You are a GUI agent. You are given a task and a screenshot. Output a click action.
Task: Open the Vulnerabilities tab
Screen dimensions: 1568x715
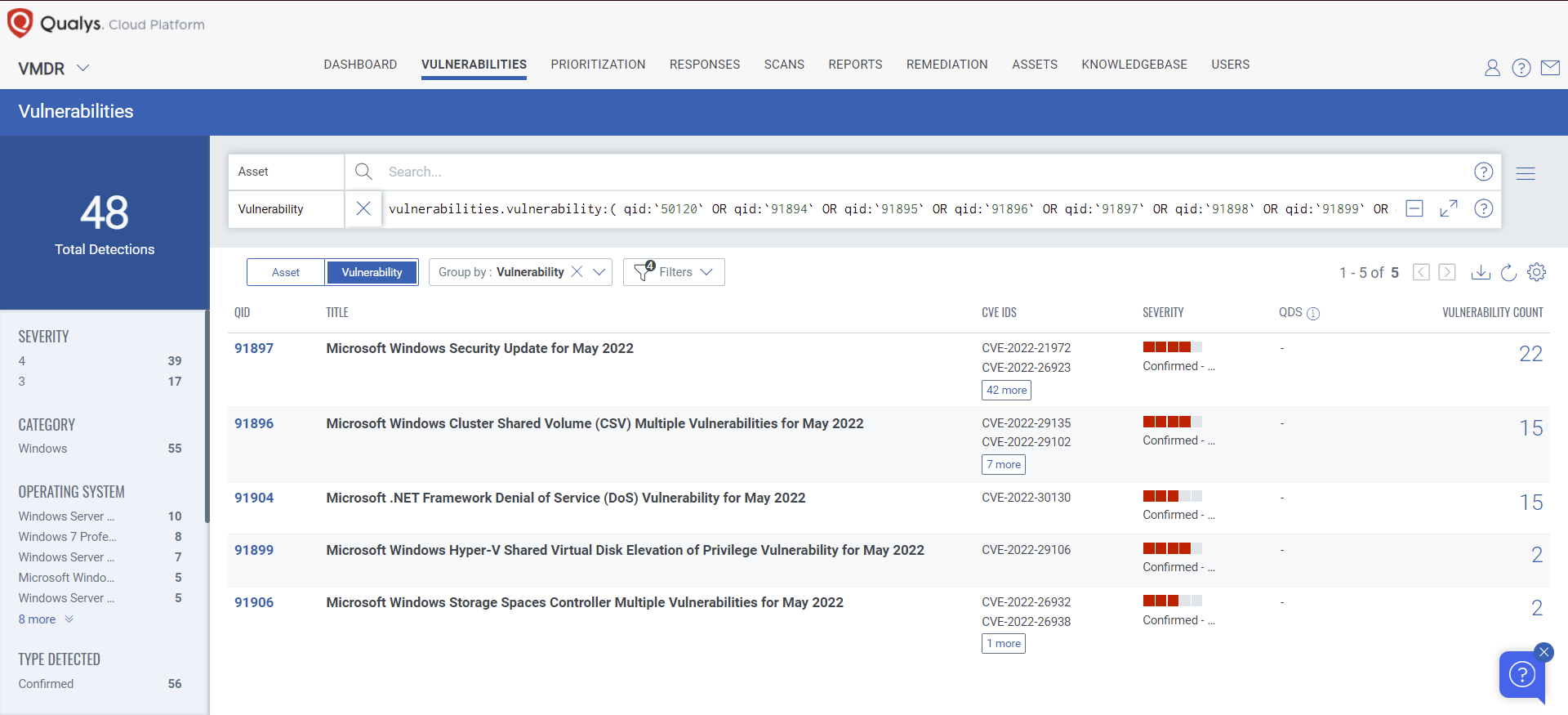(x=474, y=65)
